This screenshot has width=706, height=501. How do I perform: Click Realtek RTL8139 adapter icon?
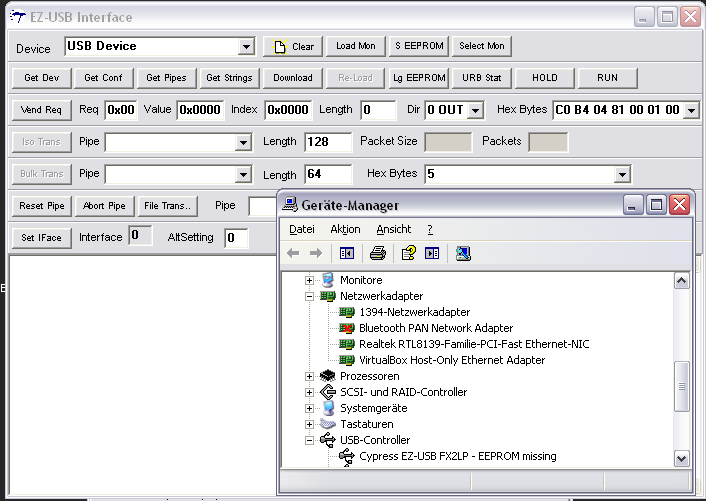347,344
